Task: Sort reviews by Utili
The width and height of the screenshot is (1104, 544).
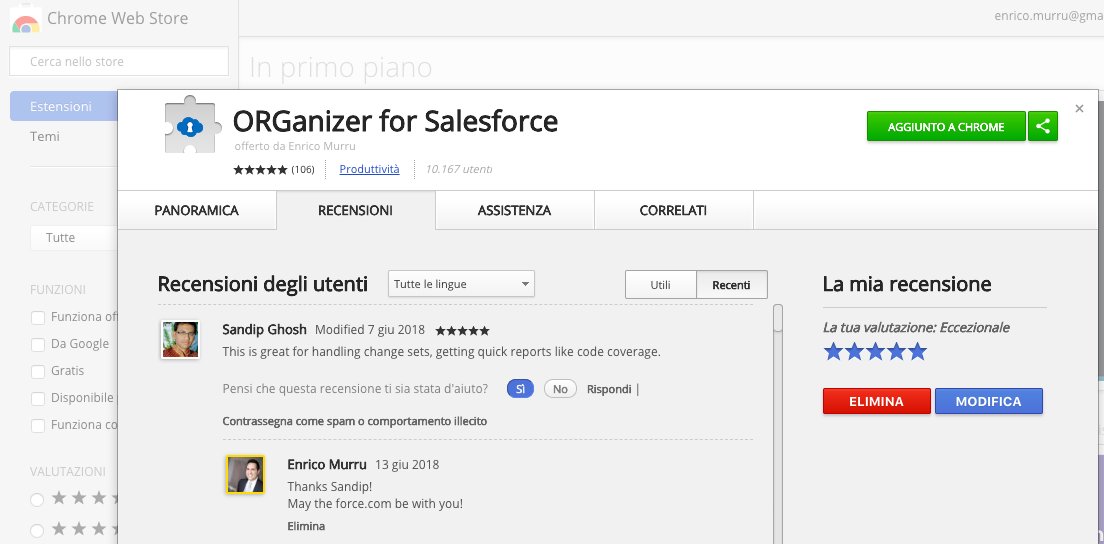Action: tap(660, 285)
